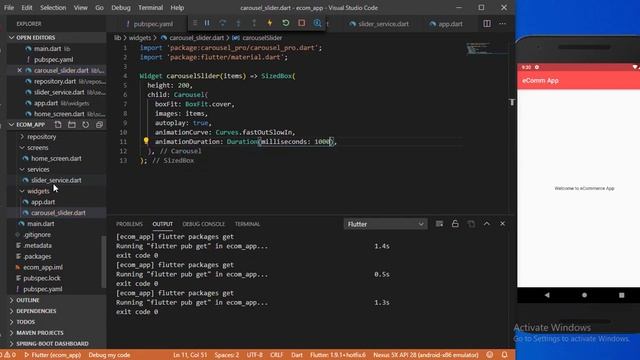
Task: Expand the Dependencies section
Action: 56,311
